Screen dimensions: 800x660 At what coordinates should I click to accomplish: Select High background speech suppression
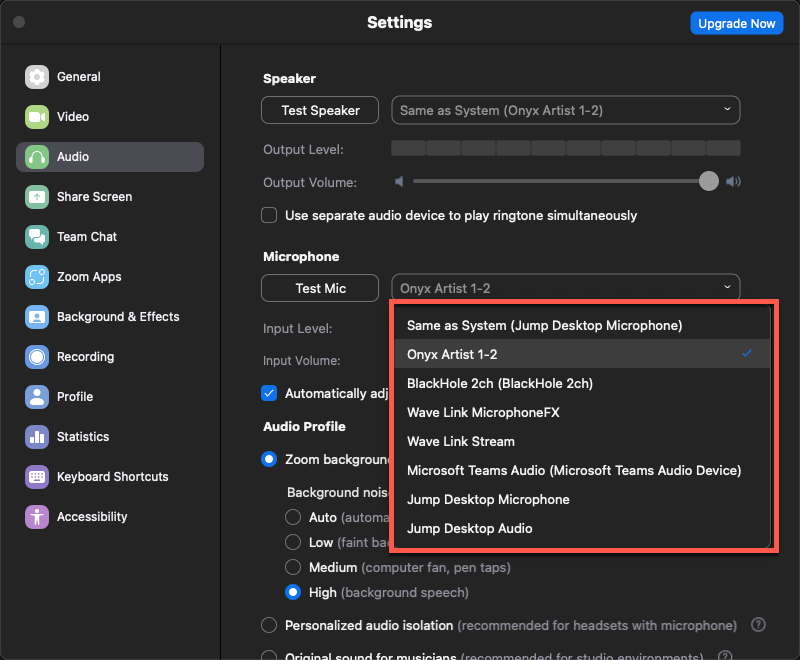pos(293,592)
